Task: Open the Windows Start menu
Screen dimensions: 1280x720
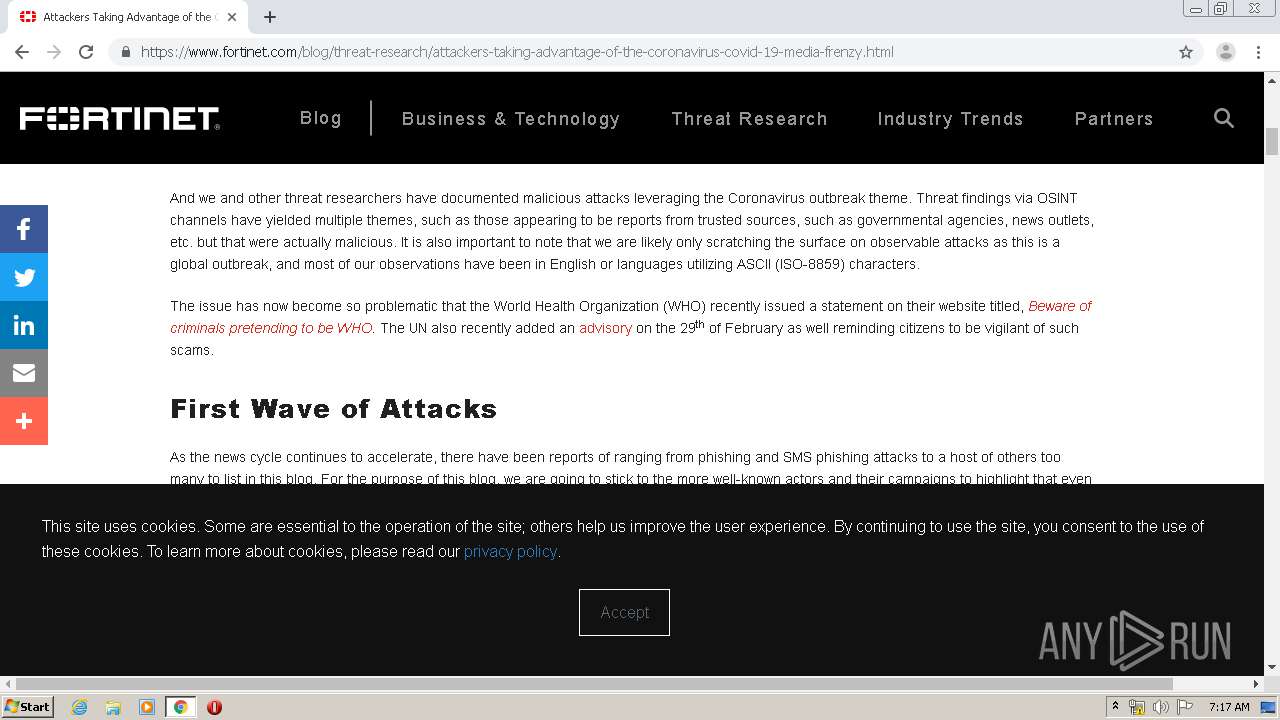Action: pos(27,706)
